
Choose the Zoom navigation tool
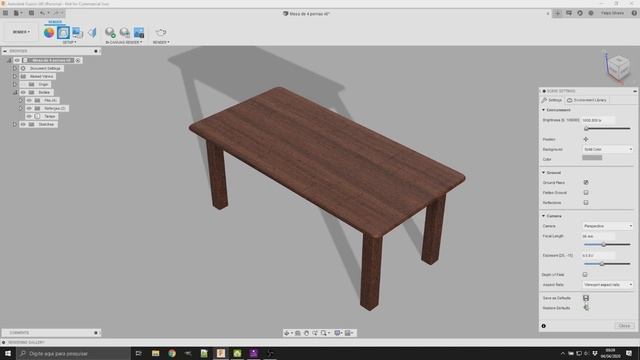click(x=315, y=333)
